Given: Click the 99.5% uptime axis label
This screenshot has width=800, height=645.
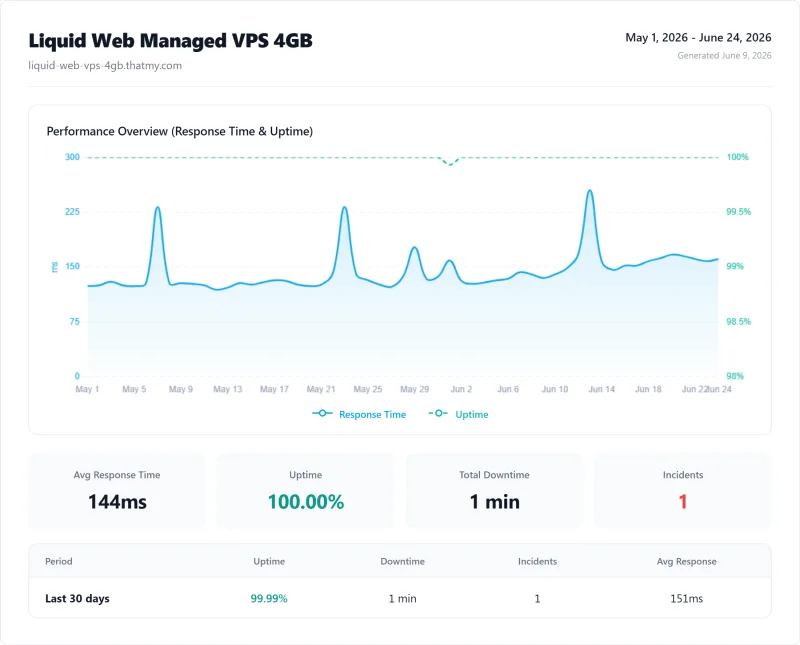Looking at the screenshot, I should (x=739, y=212).
